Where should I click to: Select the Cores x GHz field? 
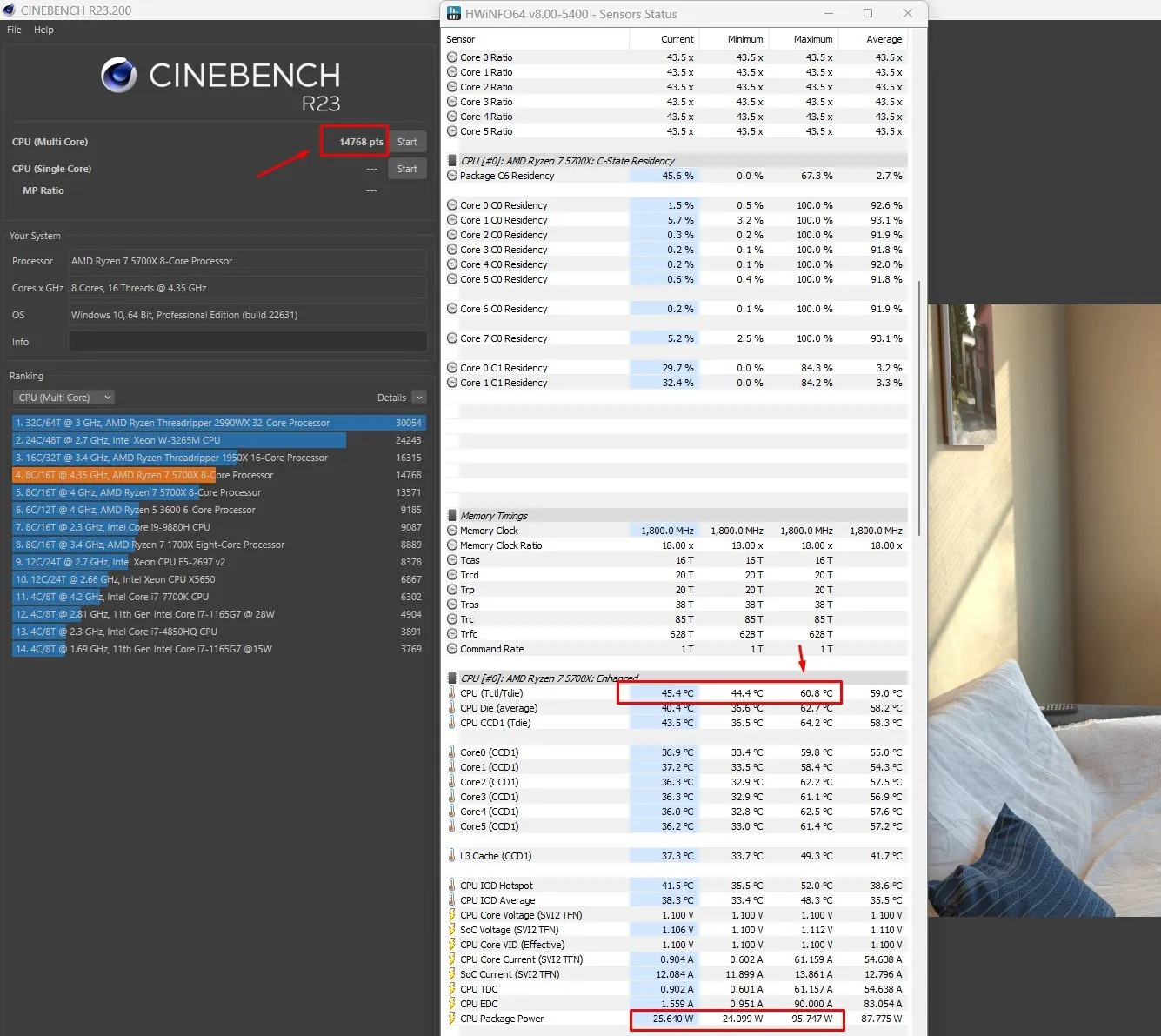coord(248,288)
